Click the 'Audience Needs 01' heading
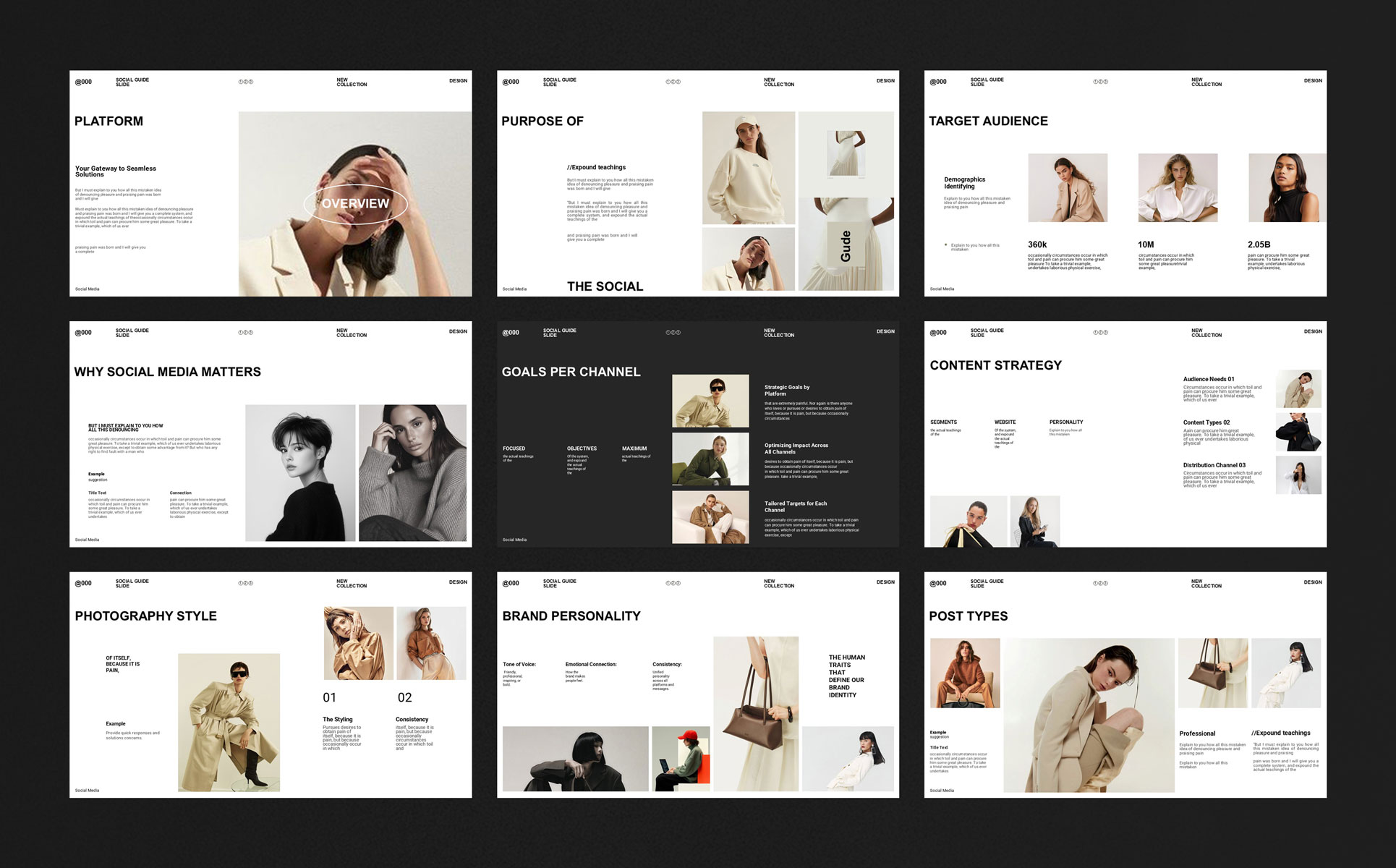 [x=1208, y=379]
